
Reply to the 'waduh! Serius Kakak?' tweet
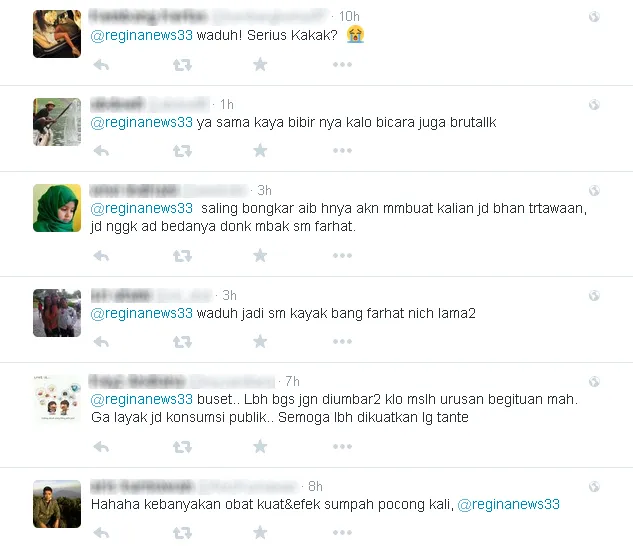tap(101, 65)
